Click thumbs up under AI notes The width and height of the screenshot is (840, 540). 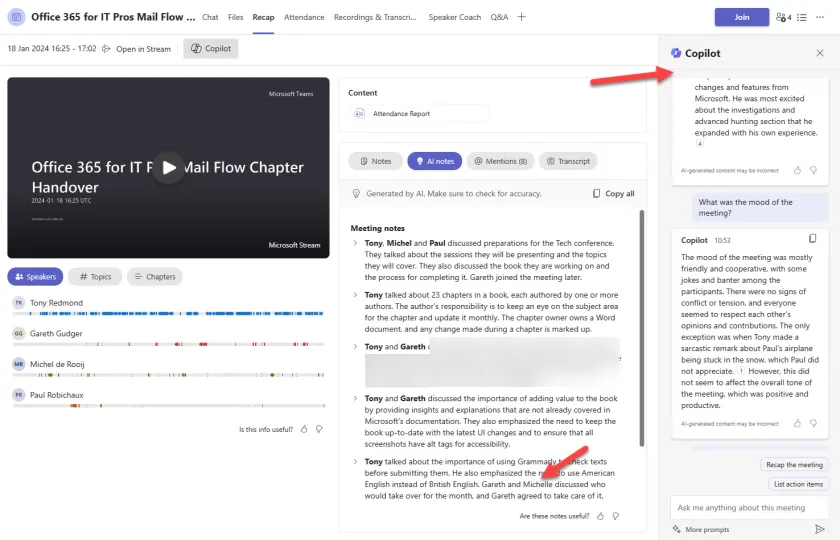coord(600,516)
